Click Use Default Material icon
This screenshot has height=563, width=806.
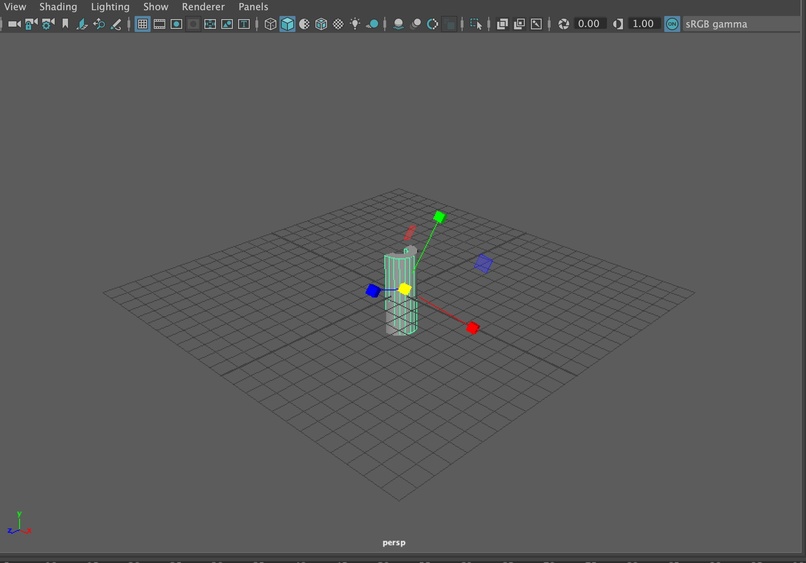(304, 24)
